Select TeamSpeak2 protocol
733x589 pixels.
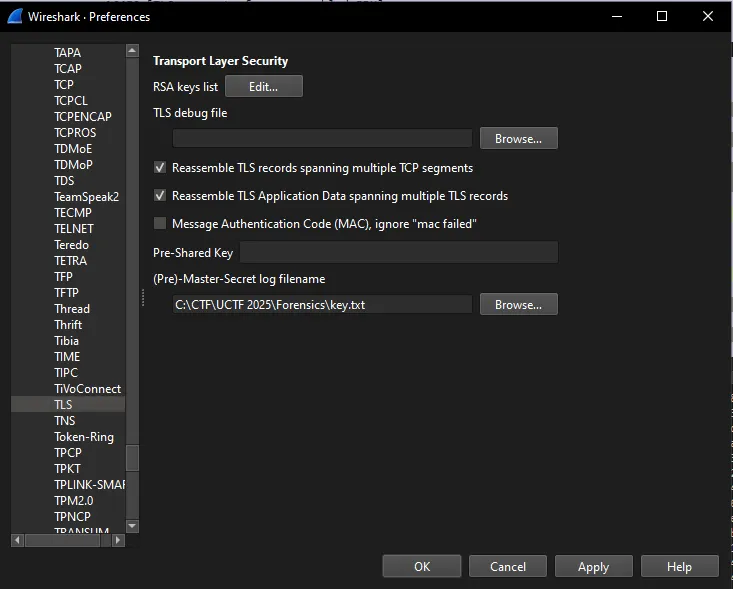86,197
